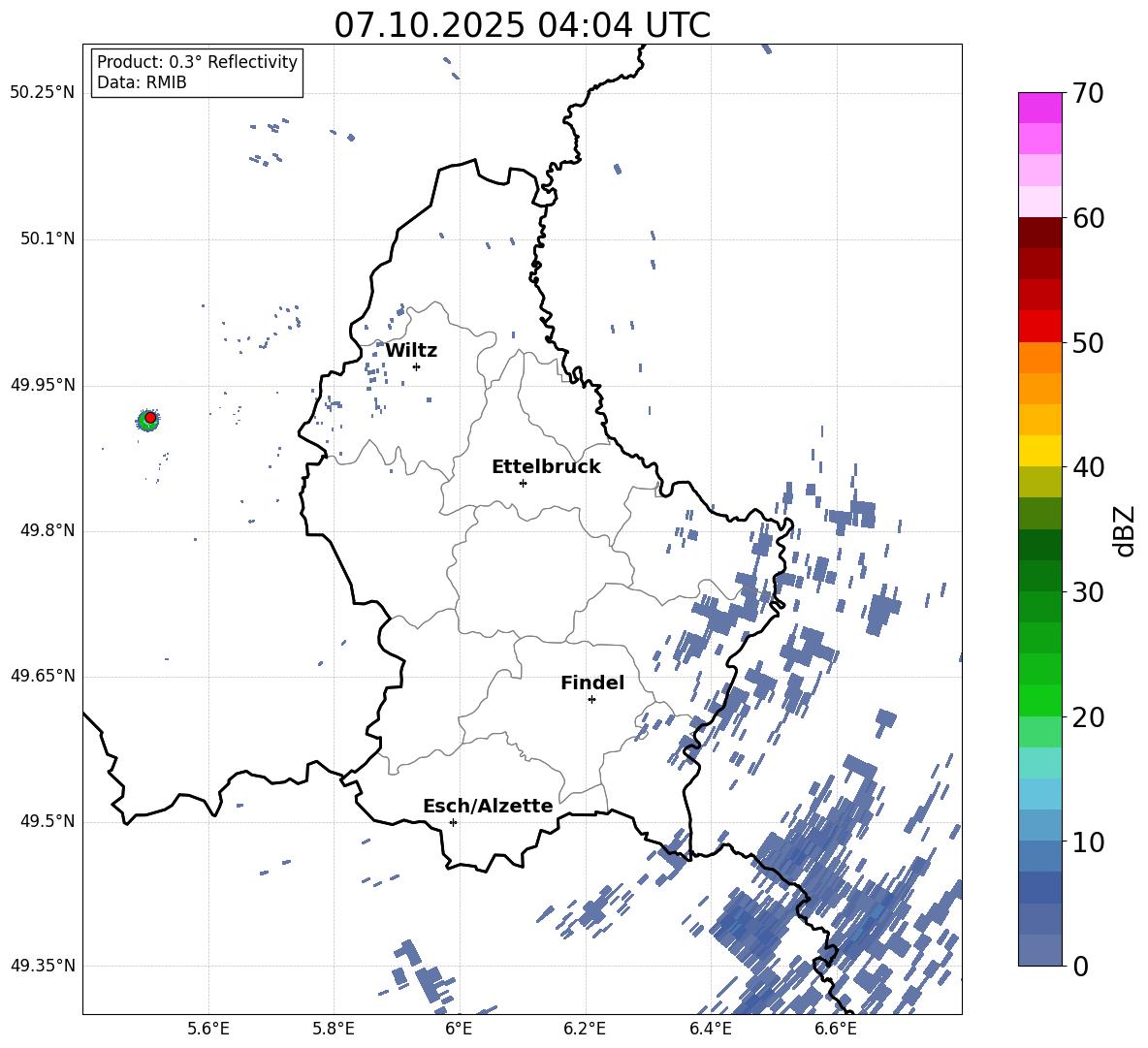Click the red radar site marker
The width and height of the screenshot is (1148, 1048).
click(x=150, y=417)
